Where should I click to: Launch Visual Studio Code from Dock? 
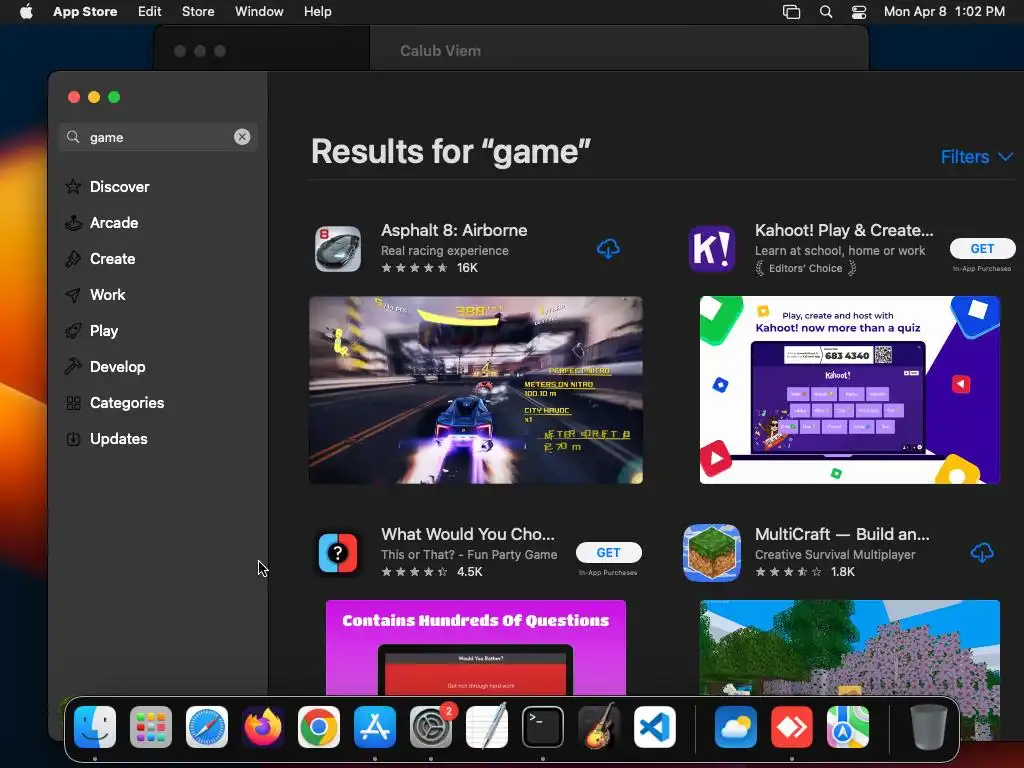pyautogui.click(x=654, y=727)
